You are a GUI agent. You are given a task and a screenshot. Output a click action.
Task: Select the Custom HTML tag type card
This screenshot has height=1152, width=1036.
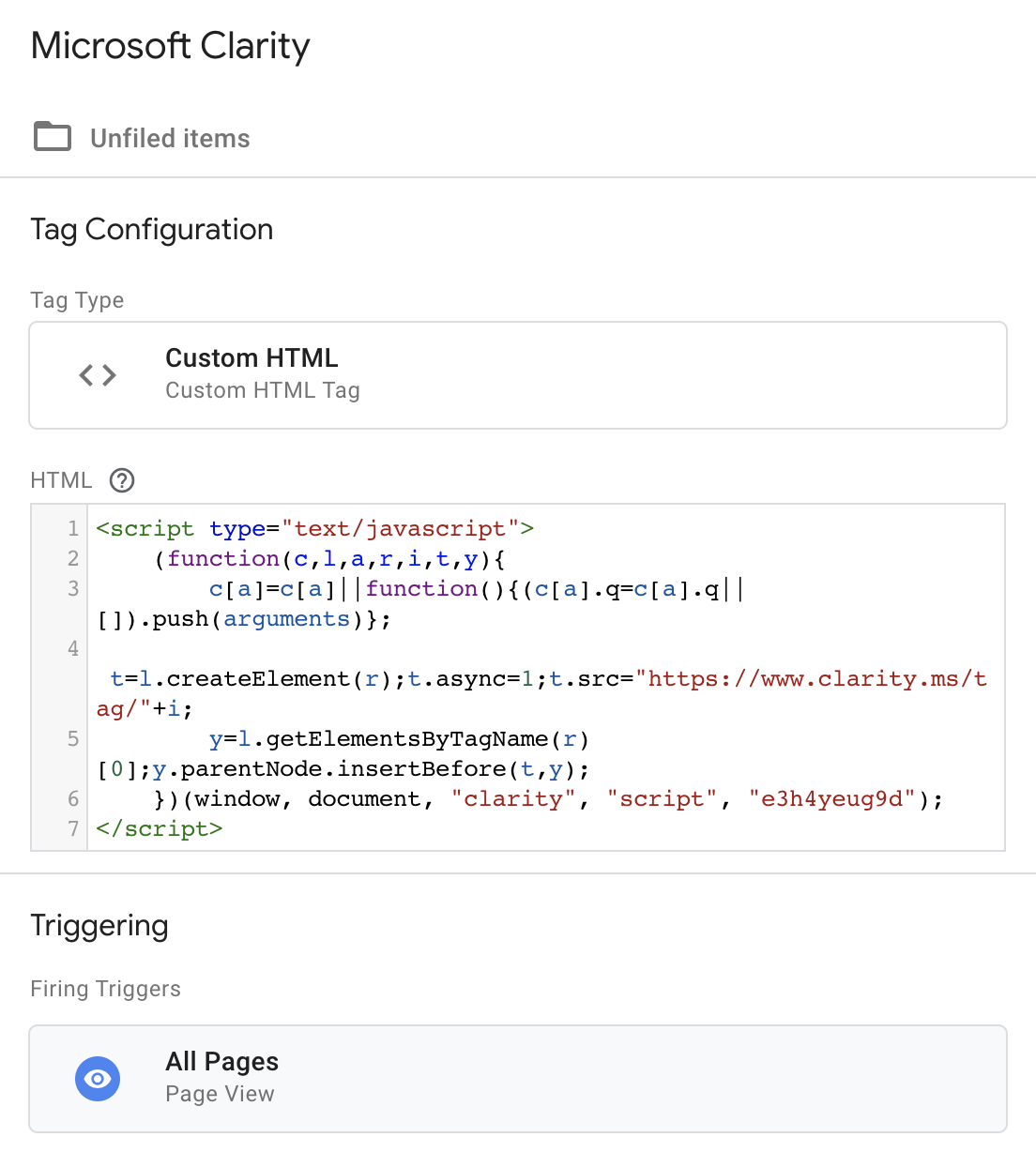(518, 375)
